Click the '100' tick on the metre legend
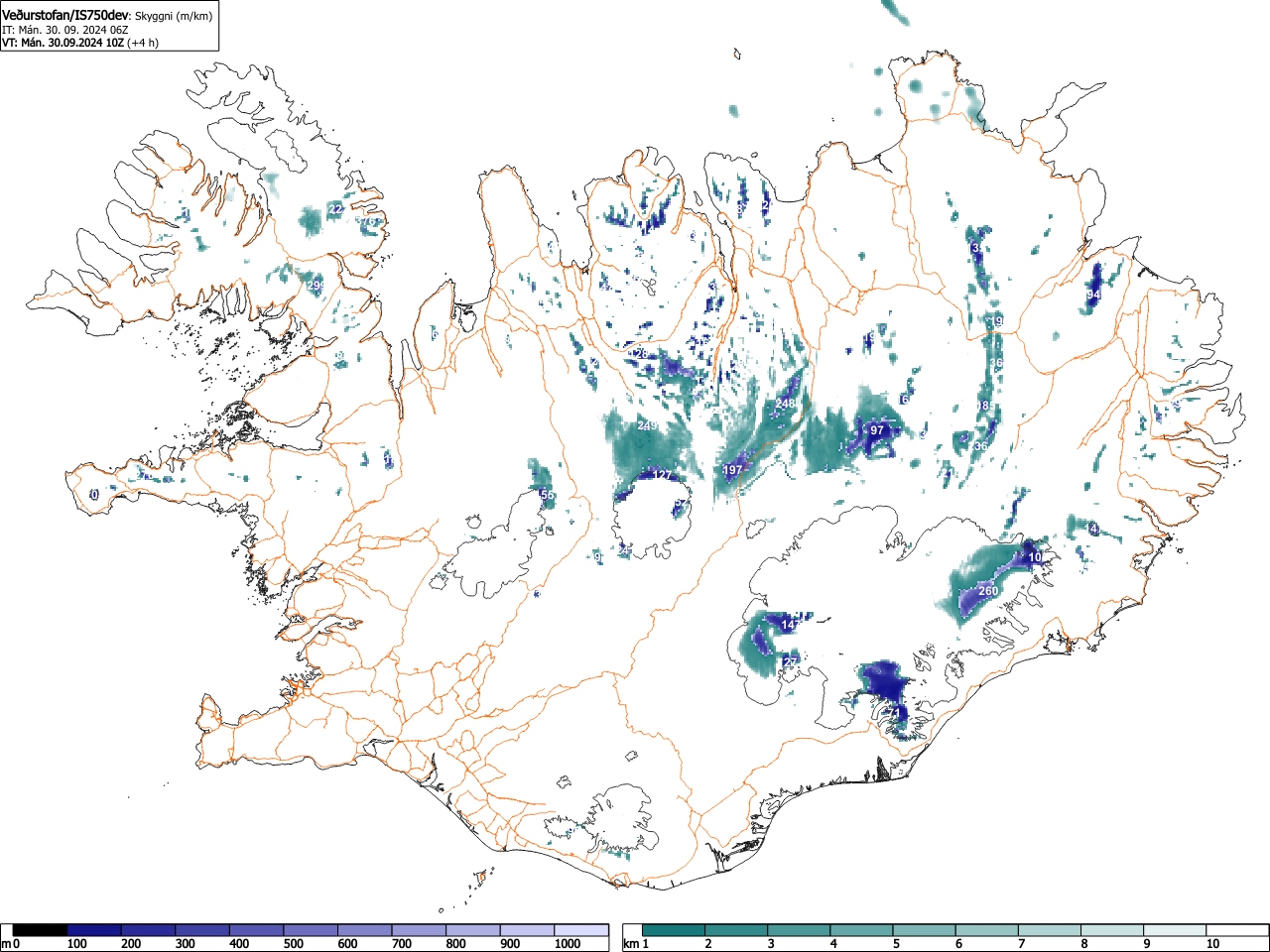Image resolution: width=1270 pixels, height=952 pixels. (x=76, y=944)
